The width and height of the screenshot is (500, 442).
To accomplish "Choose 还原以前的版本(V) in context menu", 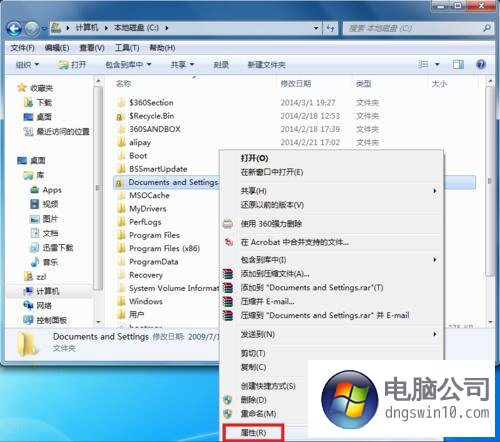I will coord(272,205).
